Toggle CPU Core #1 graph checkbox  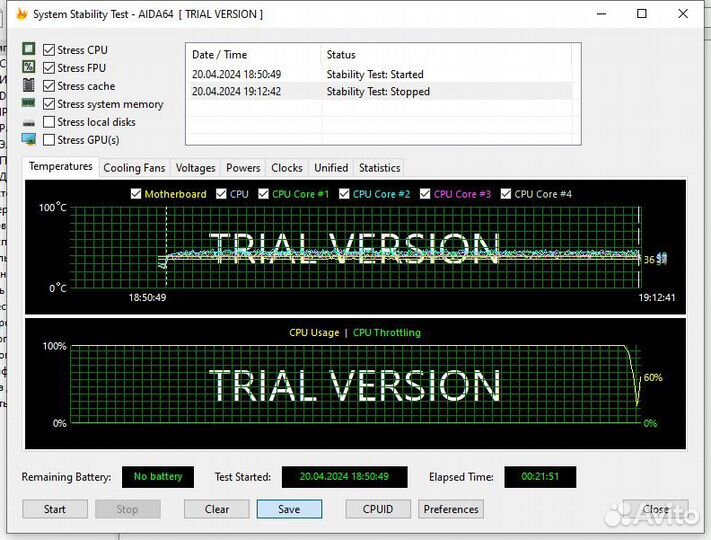263,194
